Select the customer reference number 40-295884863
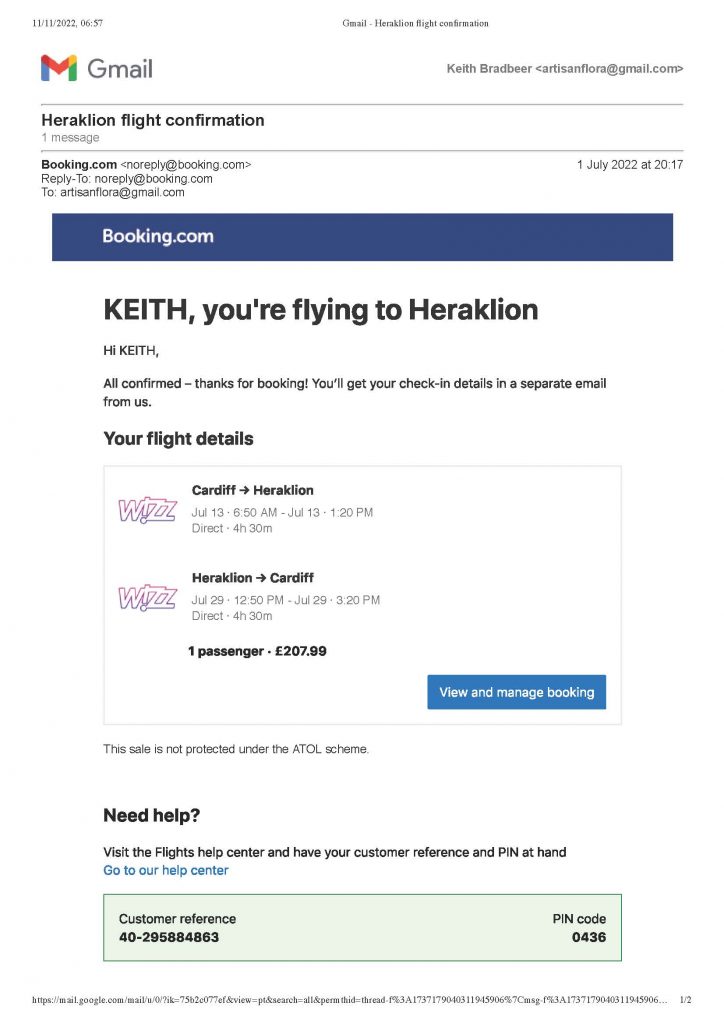 169,937
